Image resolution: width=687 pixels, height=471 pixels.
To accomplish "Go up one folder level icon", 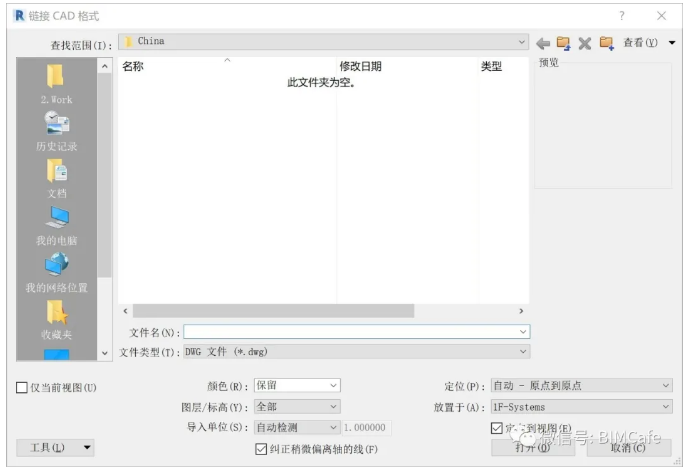I will point(563,43).
